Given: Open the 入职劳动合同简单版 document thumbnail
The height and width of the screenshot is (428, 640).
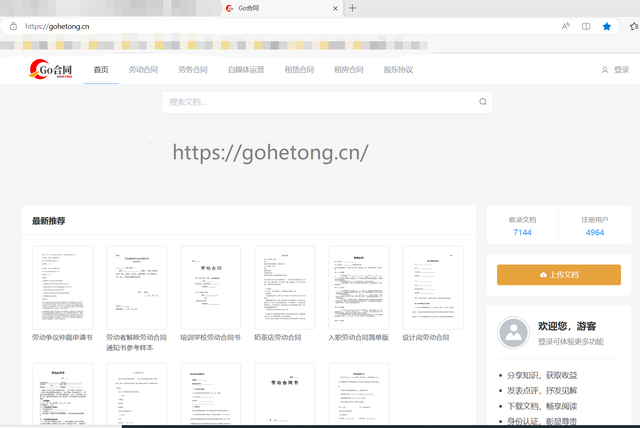Looking at the screenshot, I should tap(359, 287).
